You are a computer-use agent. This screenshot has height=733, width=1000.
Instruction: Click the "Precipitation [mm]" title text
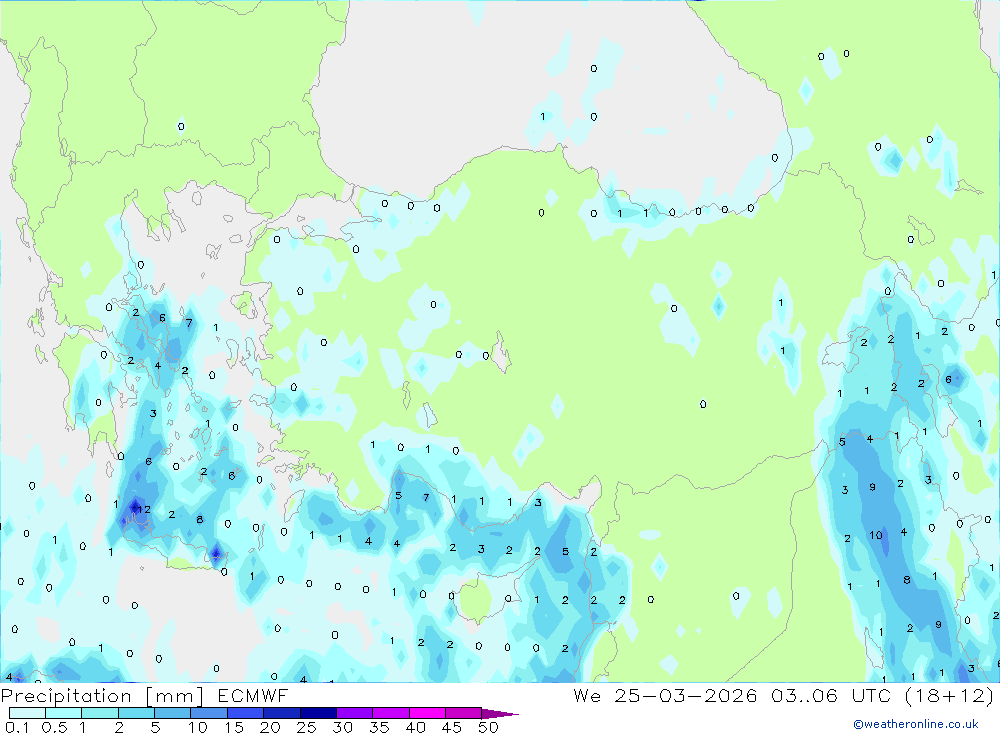102,696
